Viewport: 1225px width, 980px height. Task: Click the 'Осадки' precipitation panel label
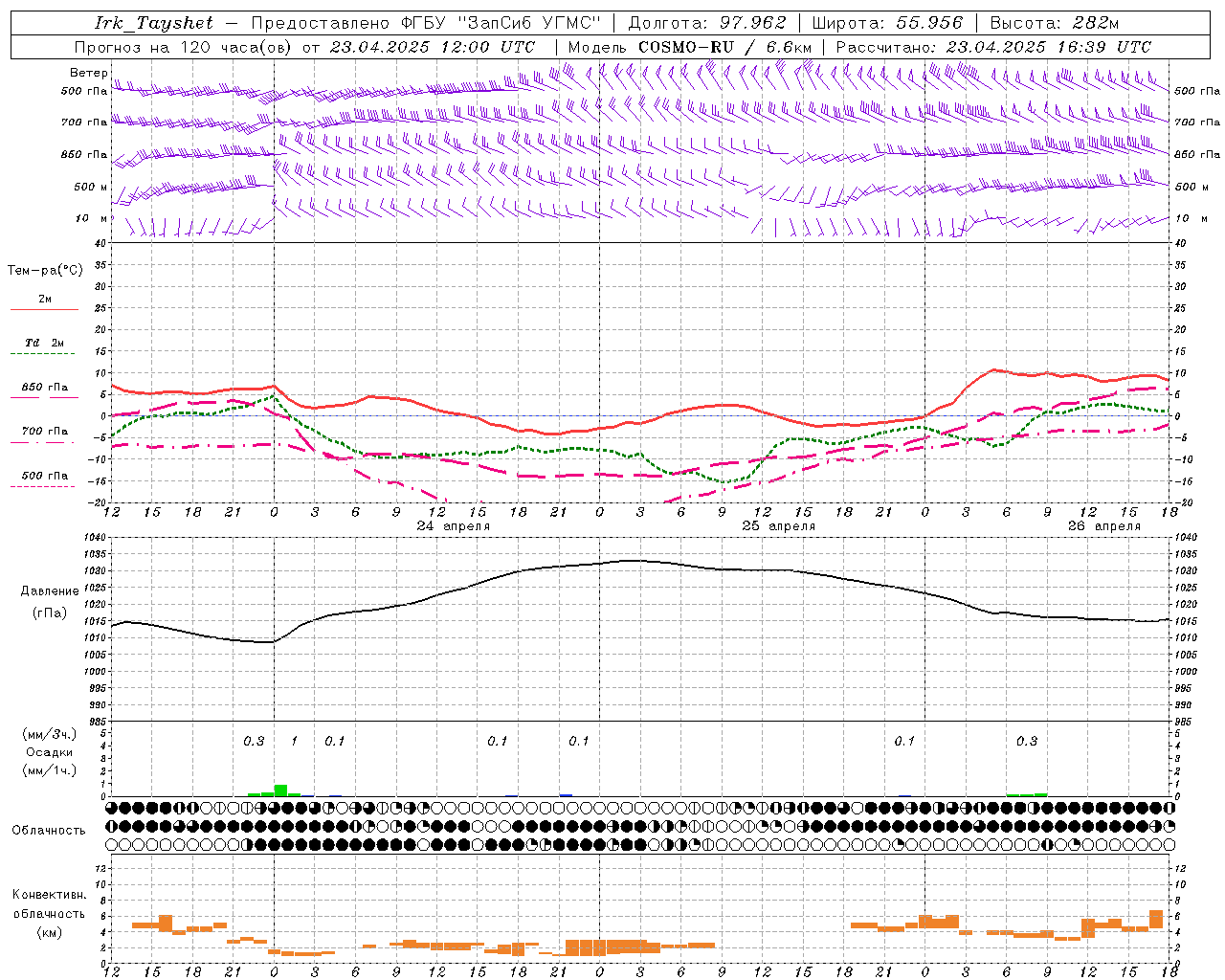[50, 752]
